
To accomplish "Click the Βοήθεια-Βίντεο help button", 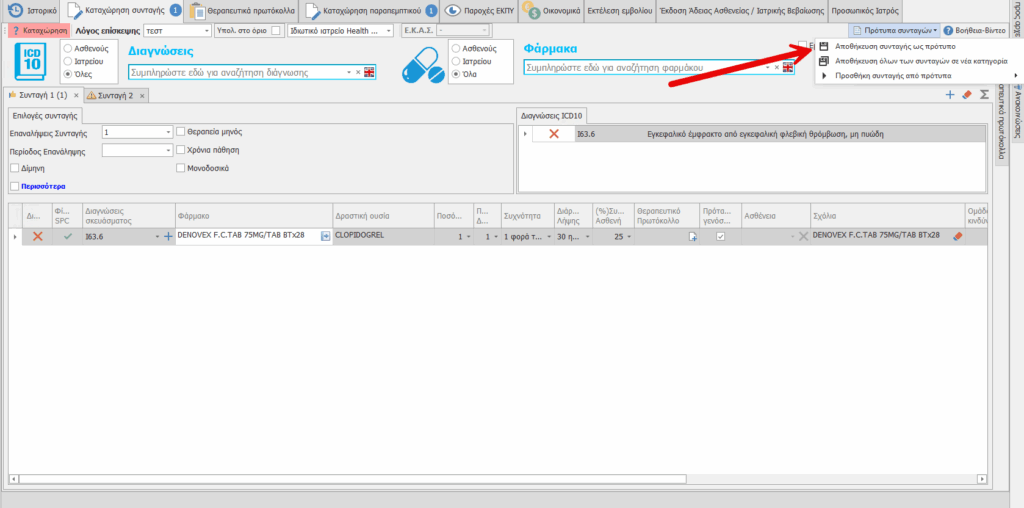I will (980, 31).
